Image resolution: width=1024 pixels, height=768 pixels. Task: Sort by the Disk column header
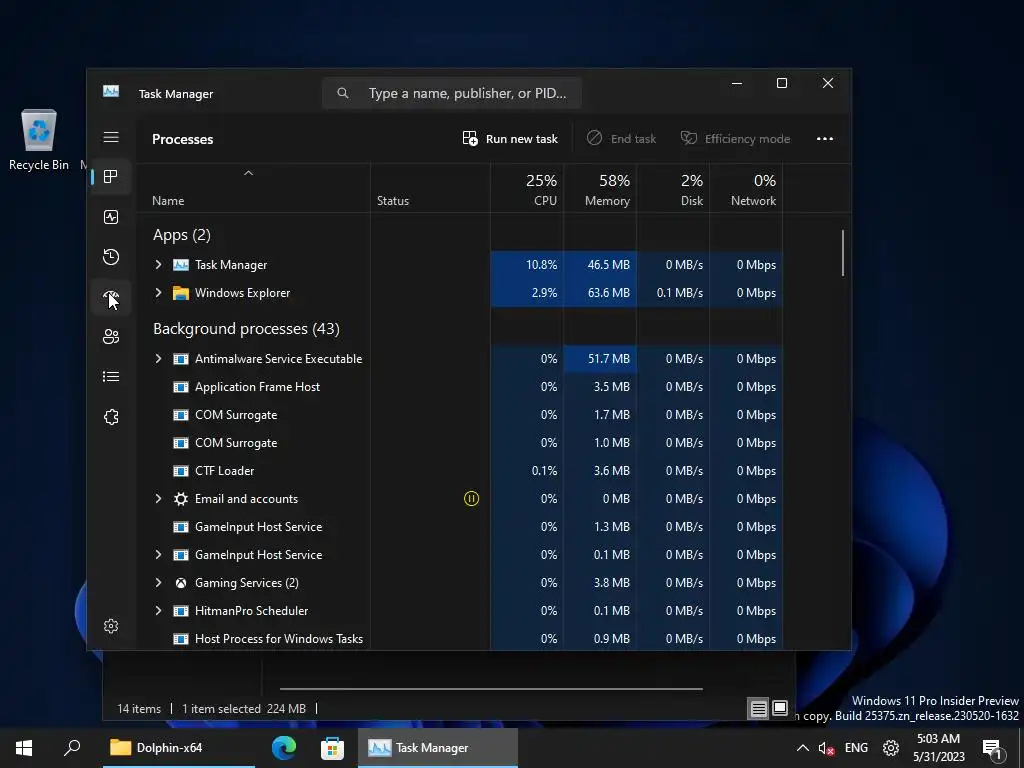click(x=673, y=189)
